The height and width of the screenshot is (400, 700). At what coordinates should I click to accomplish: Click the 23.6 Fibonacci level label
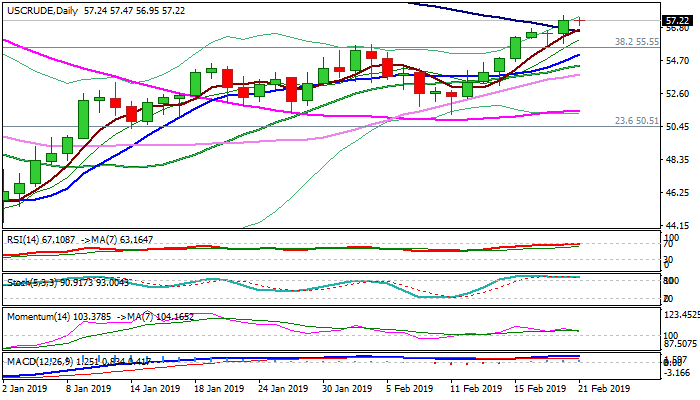tap(635, 120)
